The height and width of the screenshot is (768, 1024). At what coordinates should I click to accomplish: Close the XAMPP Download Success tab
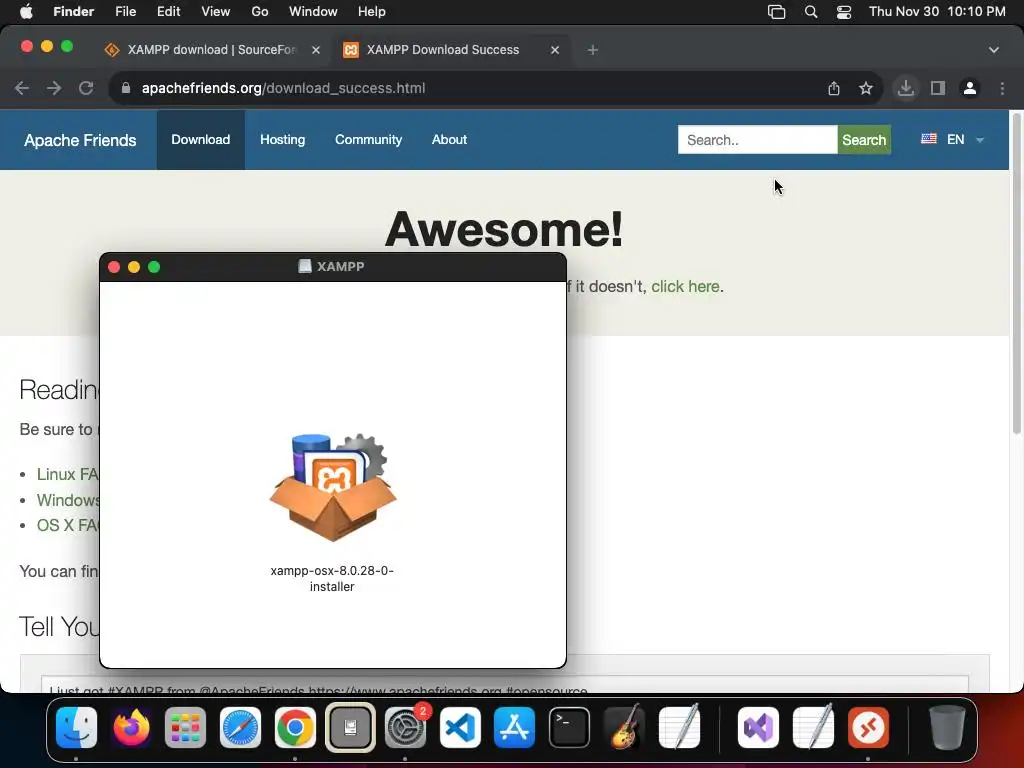point(555,50)
